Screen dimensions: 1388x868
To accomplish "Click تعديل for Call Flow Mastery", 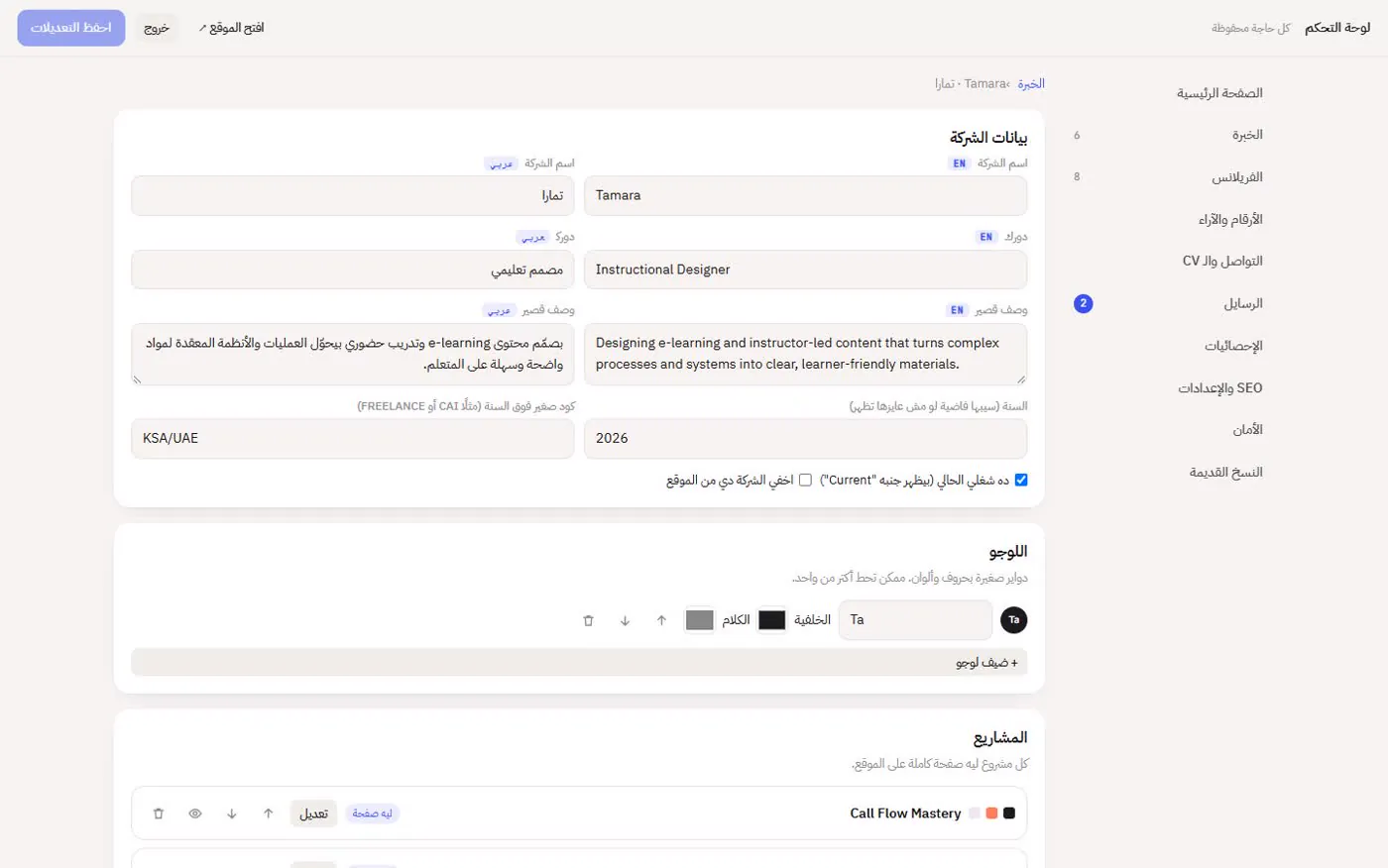I will (314, 814).
